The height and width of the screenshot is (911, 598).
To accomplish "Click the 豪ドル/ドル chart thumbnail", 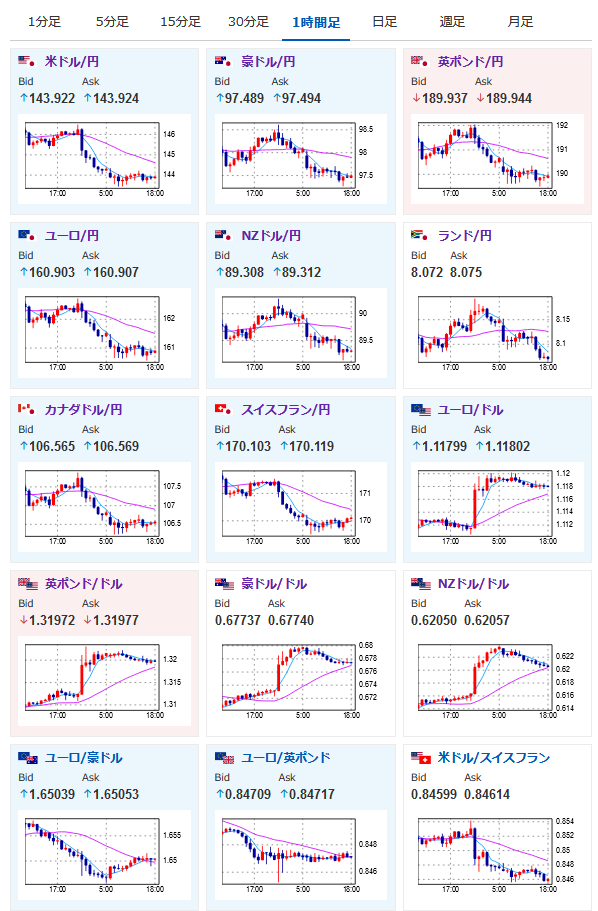I will point(300,681).
